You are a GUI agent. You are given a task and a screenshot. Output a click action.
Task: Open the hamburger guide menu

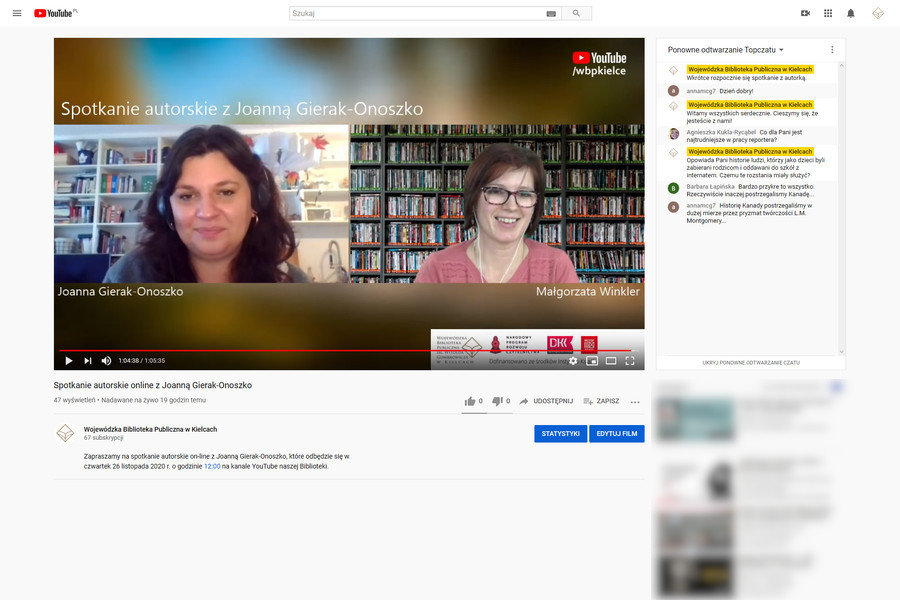(x=17, y=13)
